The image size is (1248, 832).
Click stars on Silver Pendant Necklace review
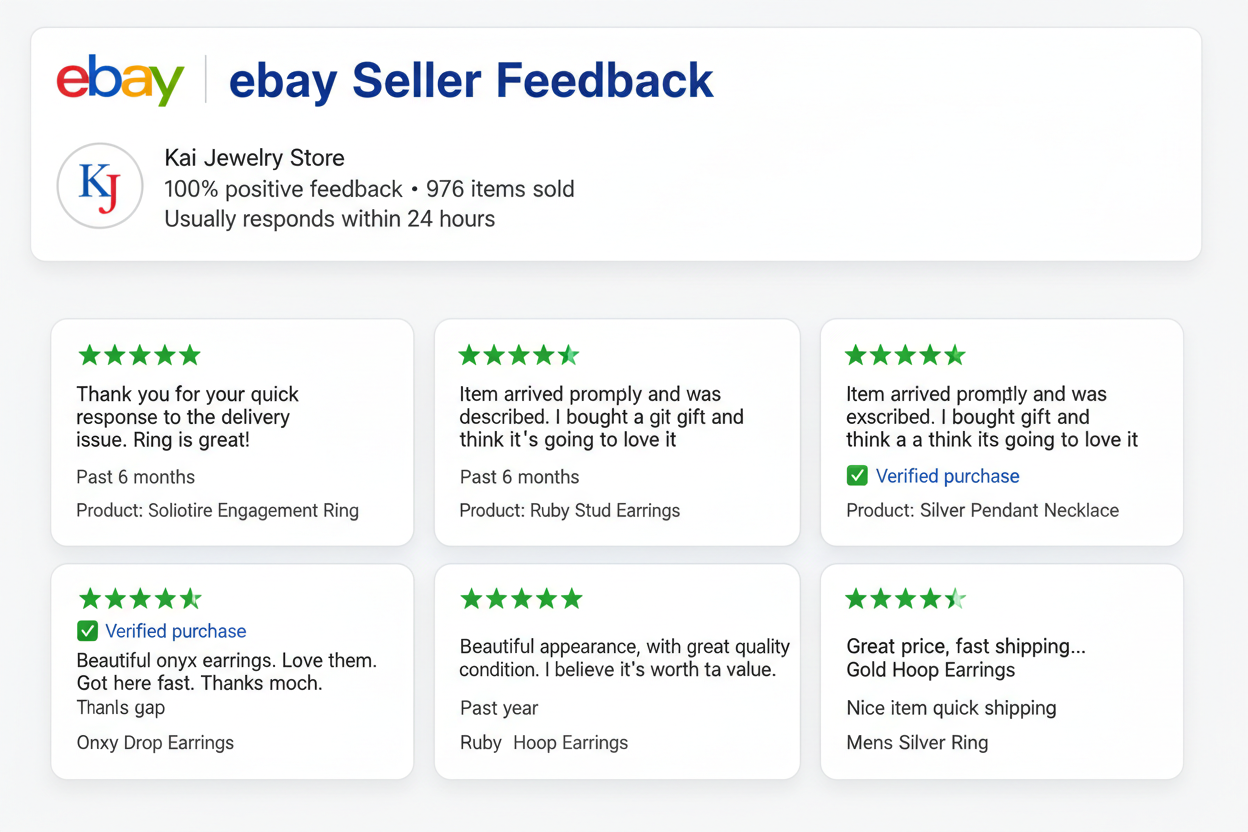pyautogui.click(x=905, y=355)
